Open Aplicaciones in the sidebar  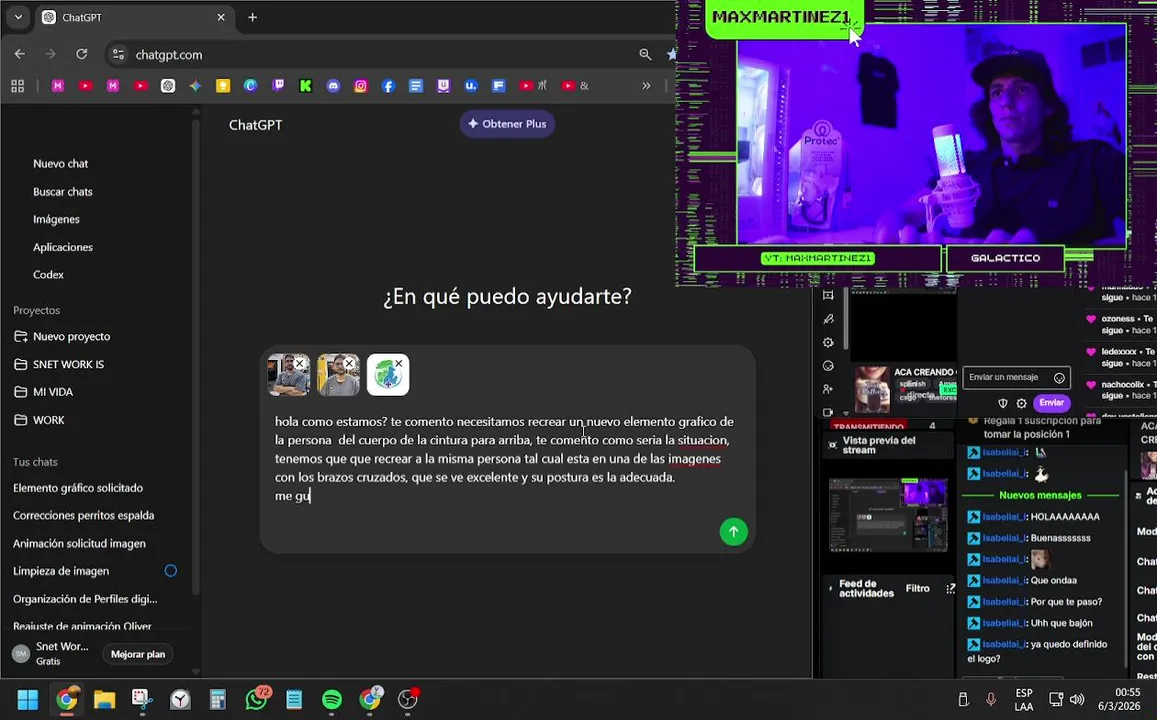click(63, 247)
